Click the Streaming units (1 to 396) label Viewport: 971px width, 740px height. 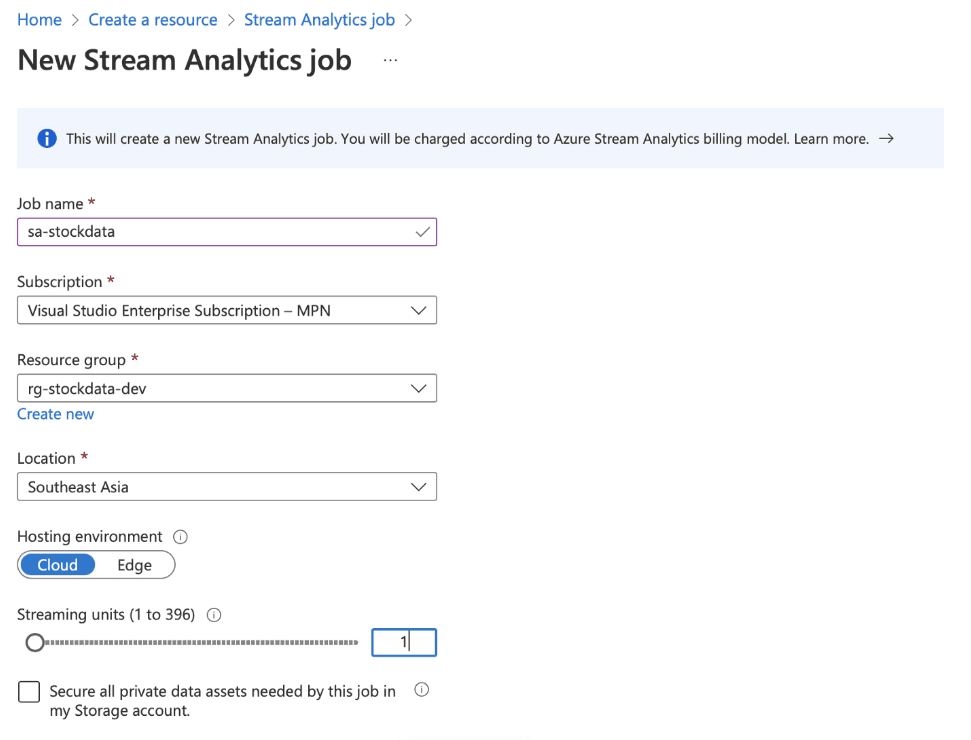[x=106, y=615]
